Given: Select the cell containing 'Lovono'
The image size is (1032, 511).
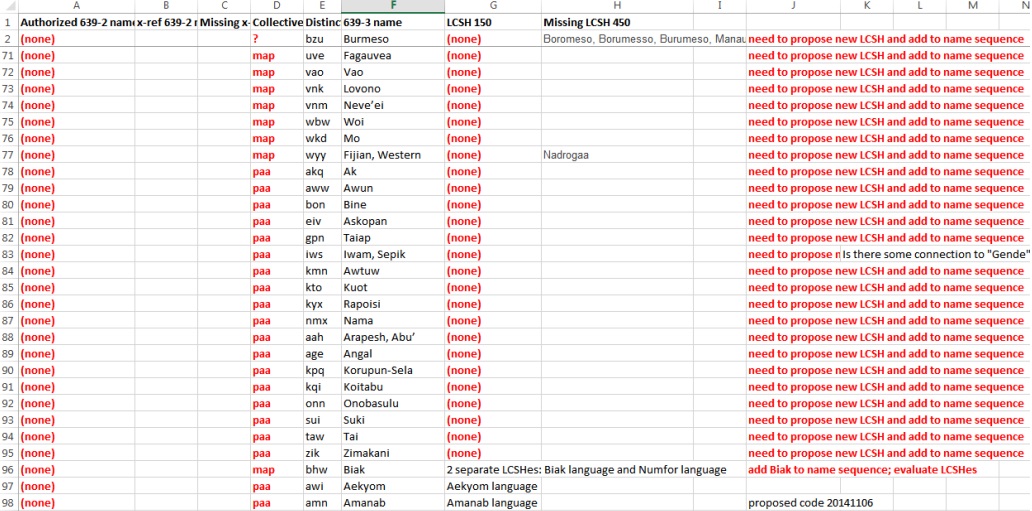Looking at the screenshot, I should [x=393, y=89].
